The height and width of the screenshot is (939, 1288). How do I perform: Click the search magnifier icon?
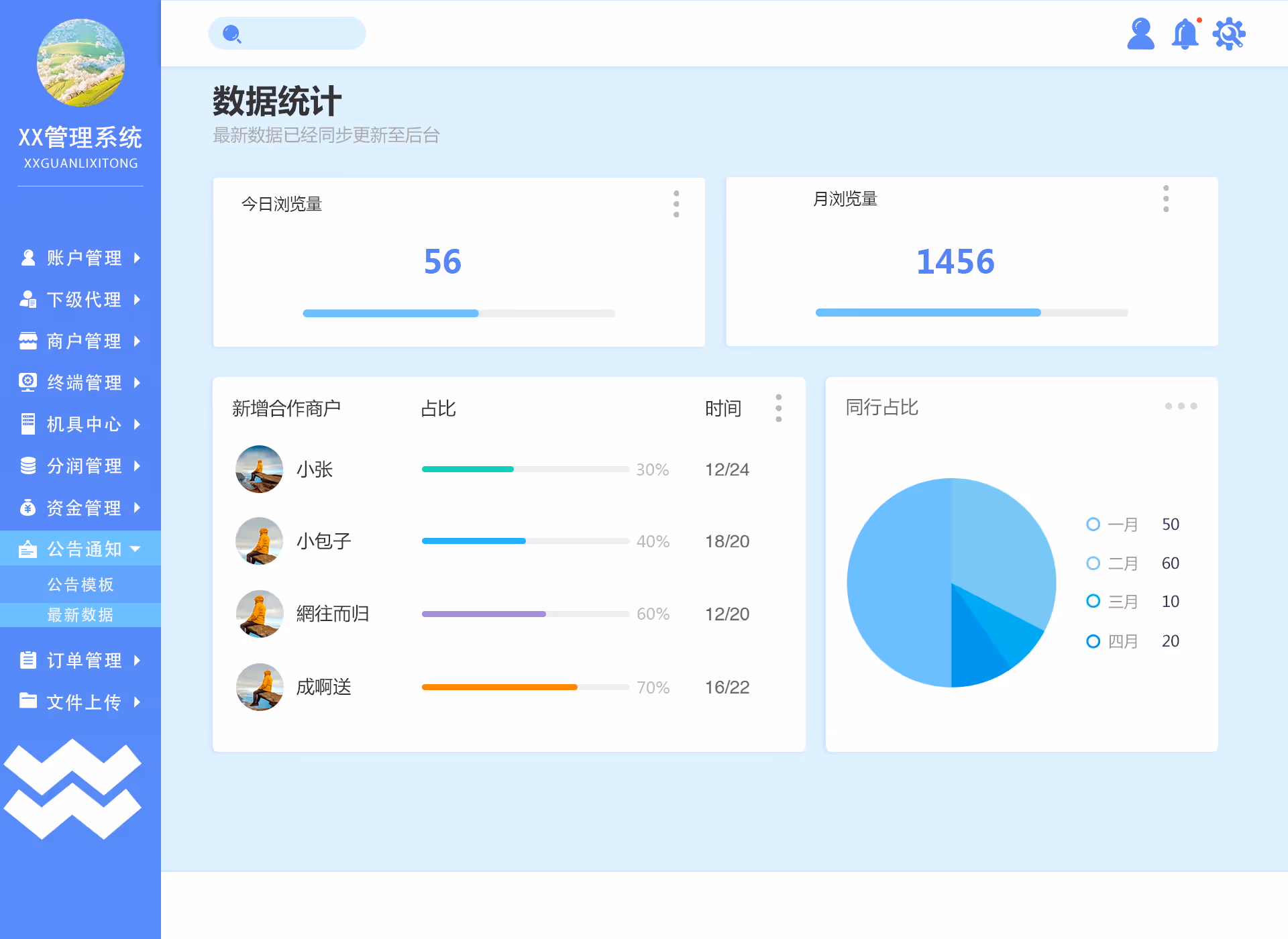click(x=232, y=34)
